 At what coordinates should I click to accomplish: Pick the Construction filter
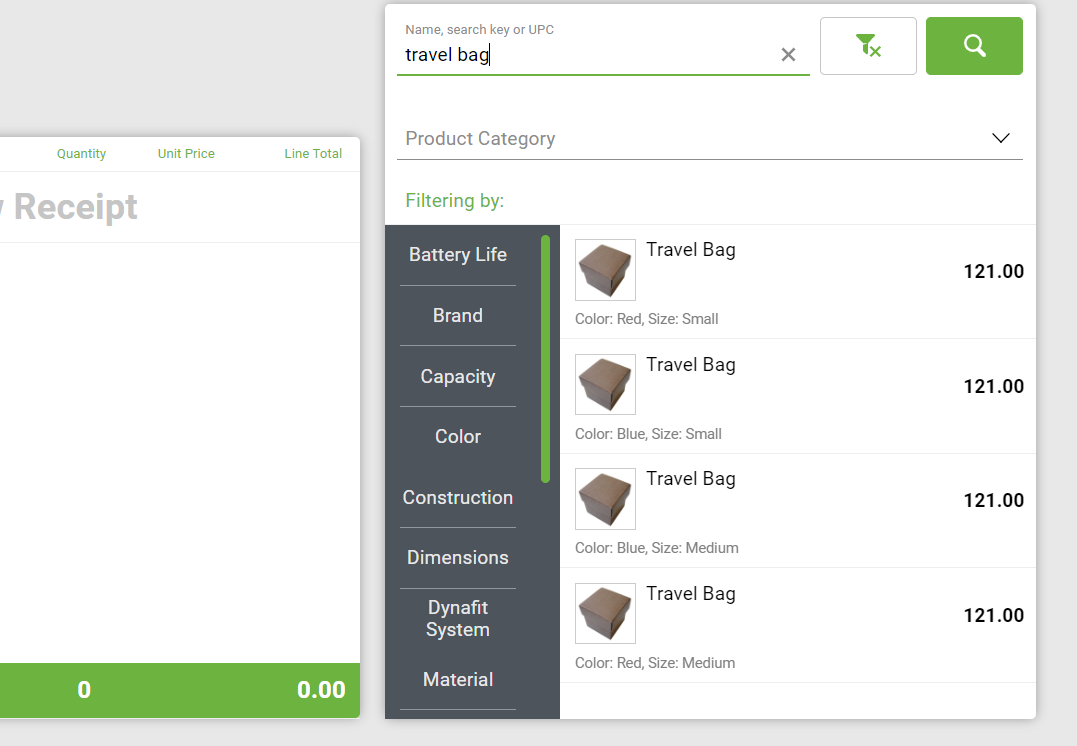pos(458,498)
